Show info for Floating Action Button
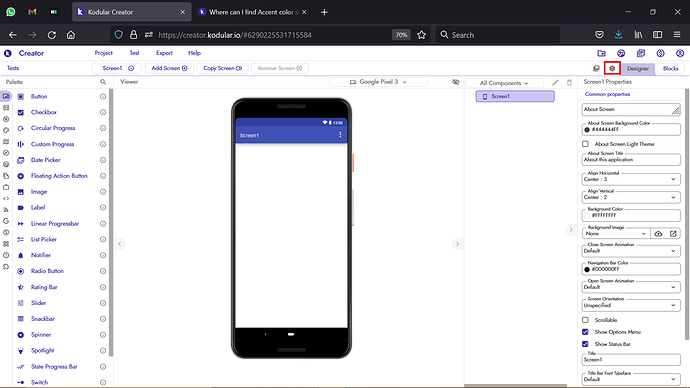 coord(103,176)
